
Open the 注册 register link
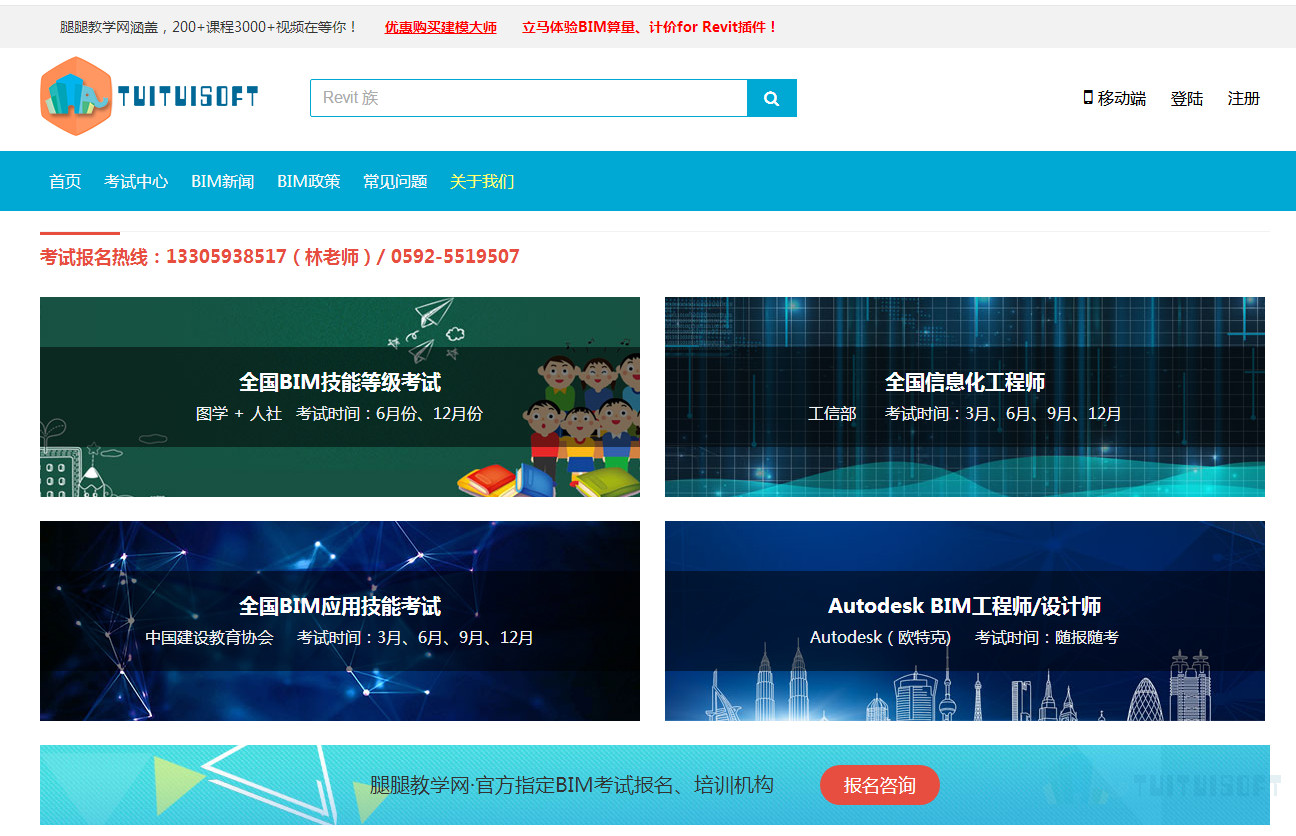point(1244,98)
